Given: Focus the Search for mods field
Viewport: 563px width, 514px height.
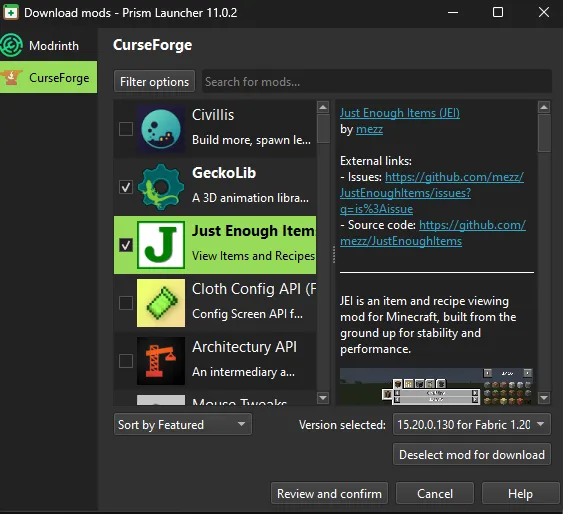Looking at the screenshot, I should (377, 81).
